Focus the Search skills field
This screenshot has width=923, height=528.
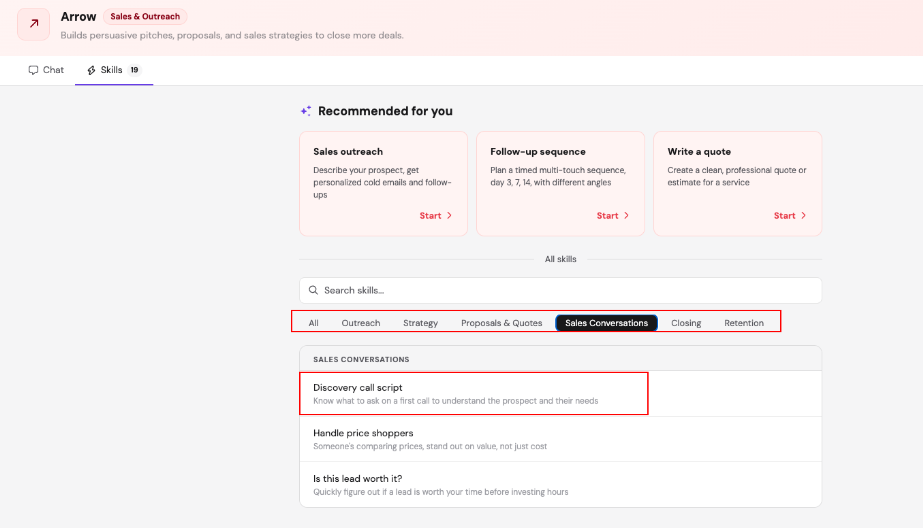(560, 290)
